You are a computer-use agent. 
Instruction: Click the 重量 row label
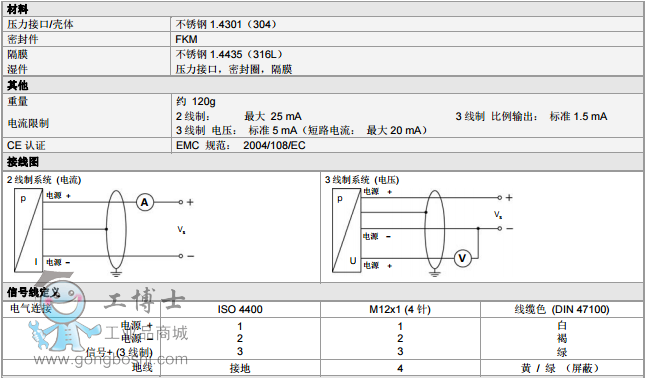17,101
